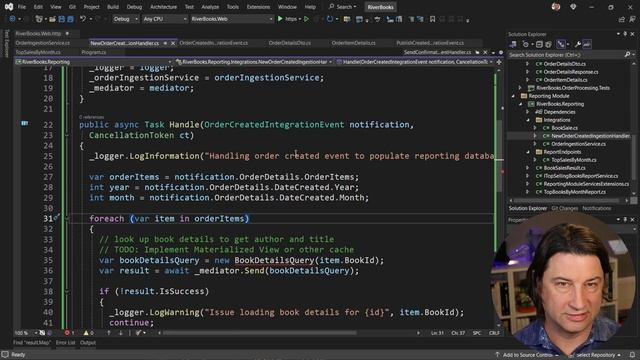Viewport: 640px width, 360px height.
Task: Click the Hot Reload refresh icon
Action: point(329,19)
